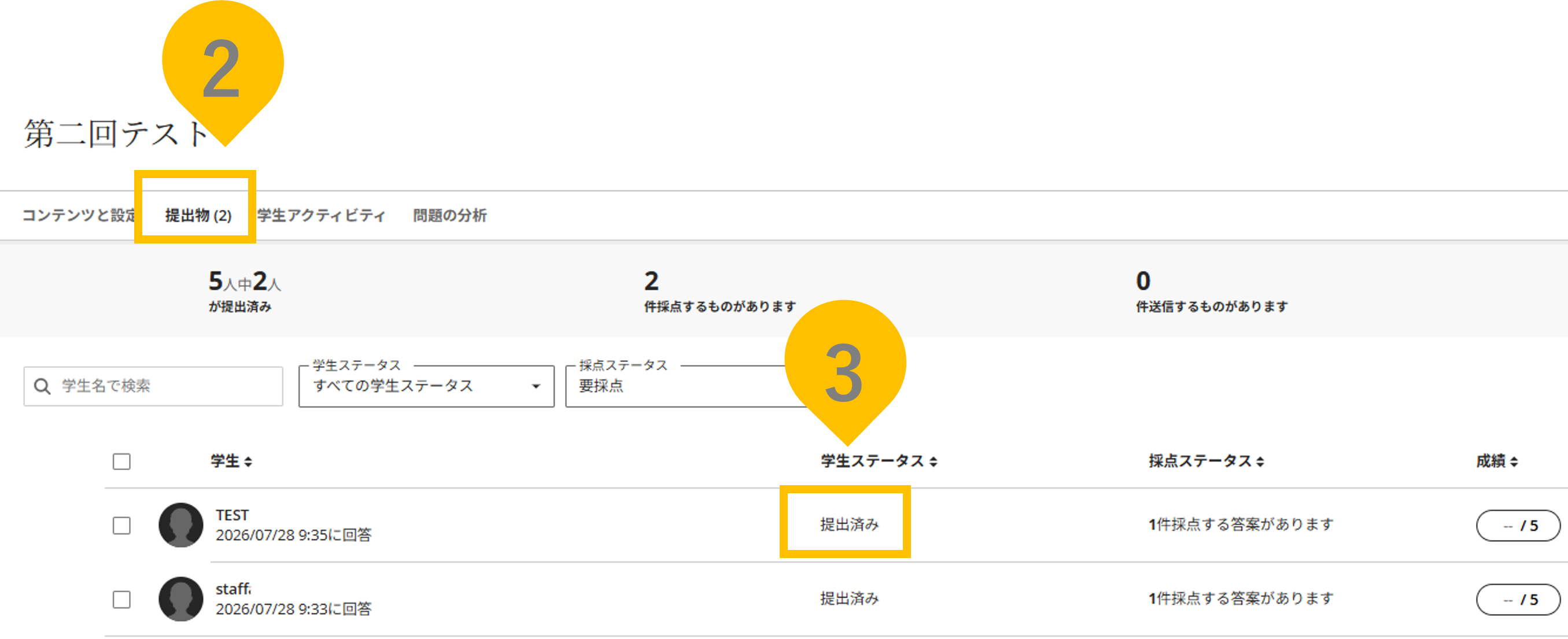Click the search magnifier icon
The height and width of the screenshot is (639, 1568).
click(x=42, y=386)
